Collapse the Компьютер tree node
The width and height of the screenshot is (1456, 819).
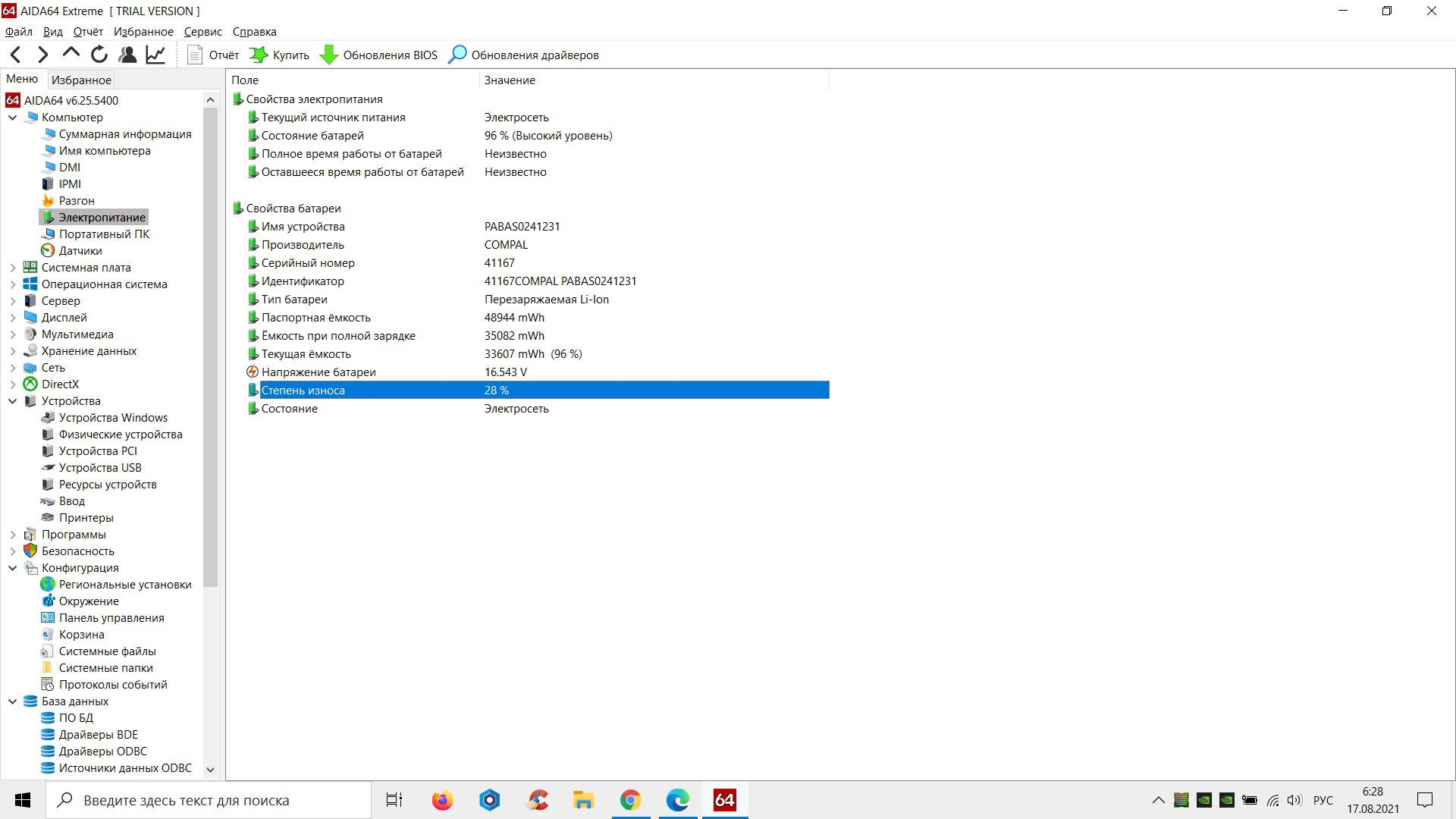click(13, 118)
